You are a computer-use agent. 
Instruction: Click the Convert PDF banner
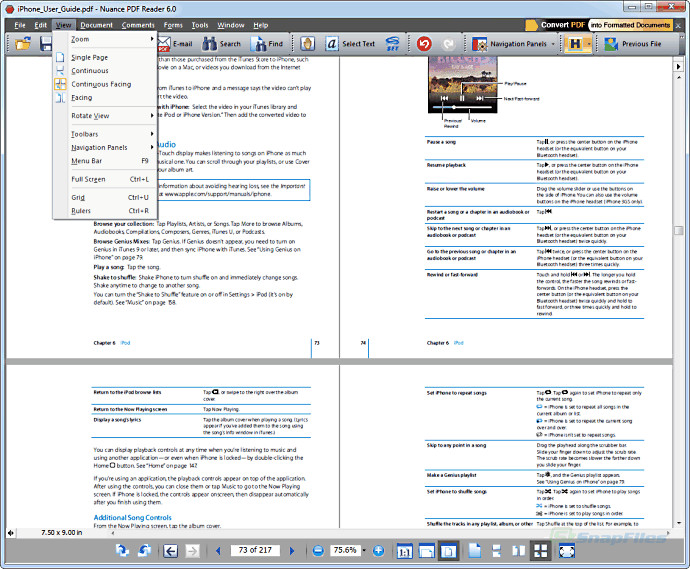pyautogui.click(x=598, y=25)
